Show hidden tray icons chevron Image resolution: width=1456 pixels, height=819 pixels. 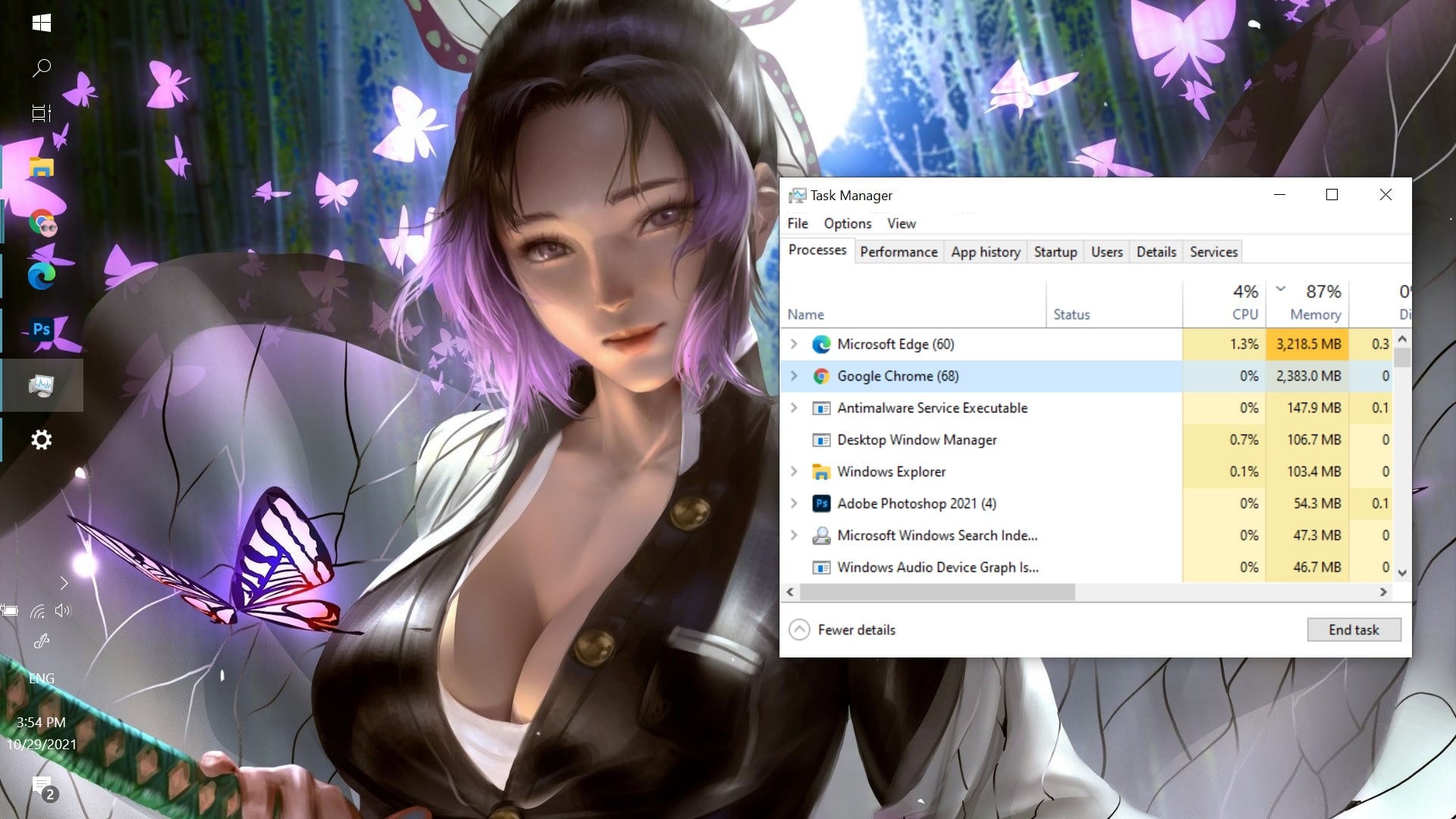click(x=64, y=583)
